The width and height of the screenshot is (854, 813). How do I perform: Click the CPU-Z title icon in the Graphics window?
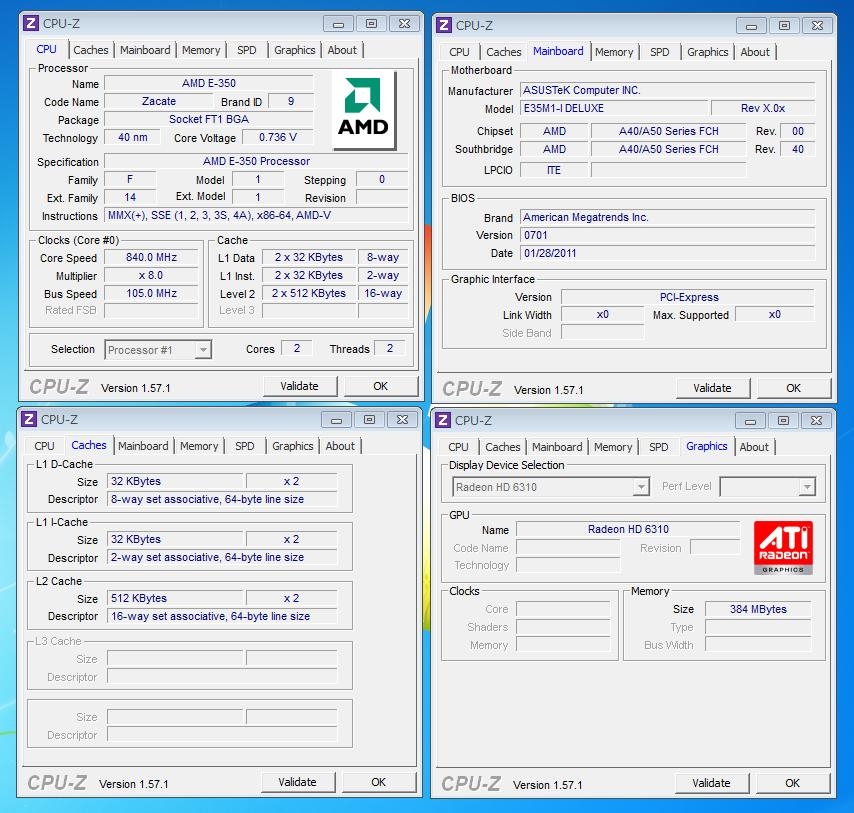pos(443,420)
